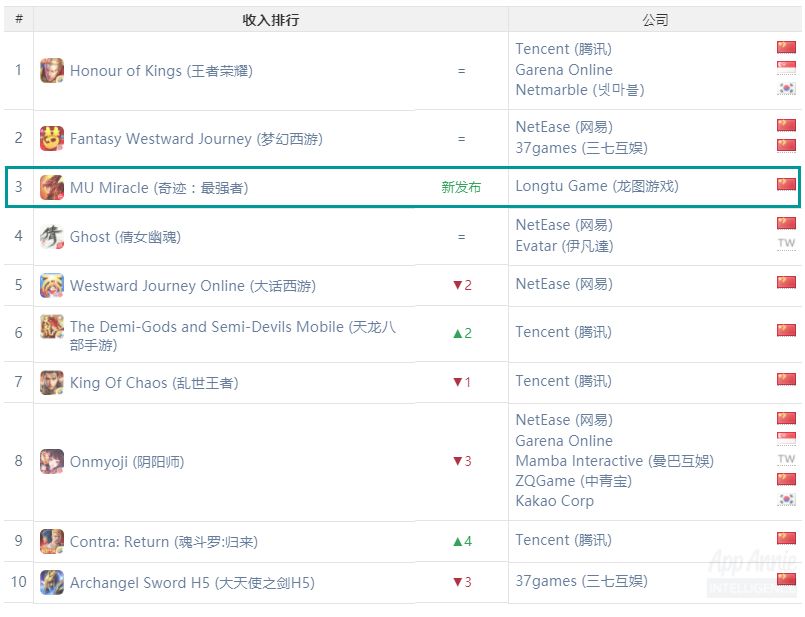The image size is (805, 617).
Task: Click the King Of Chaos game icon
Action: pos(51,383)
